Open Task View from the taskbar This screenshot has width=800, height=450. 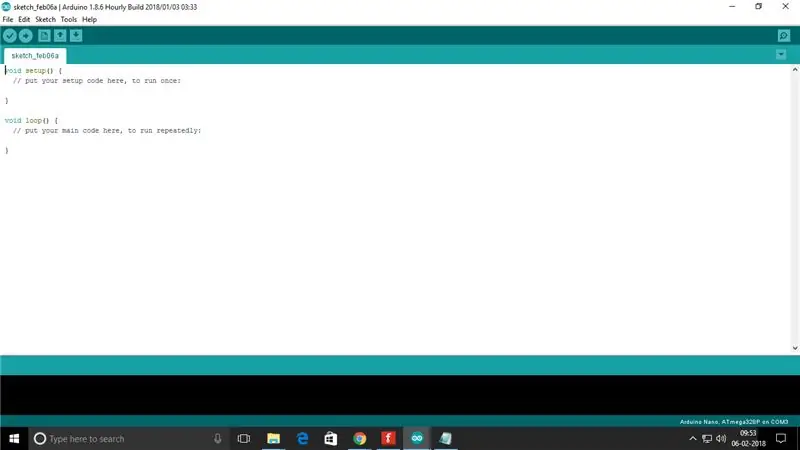pyautogui.click(x=244, y=438)
